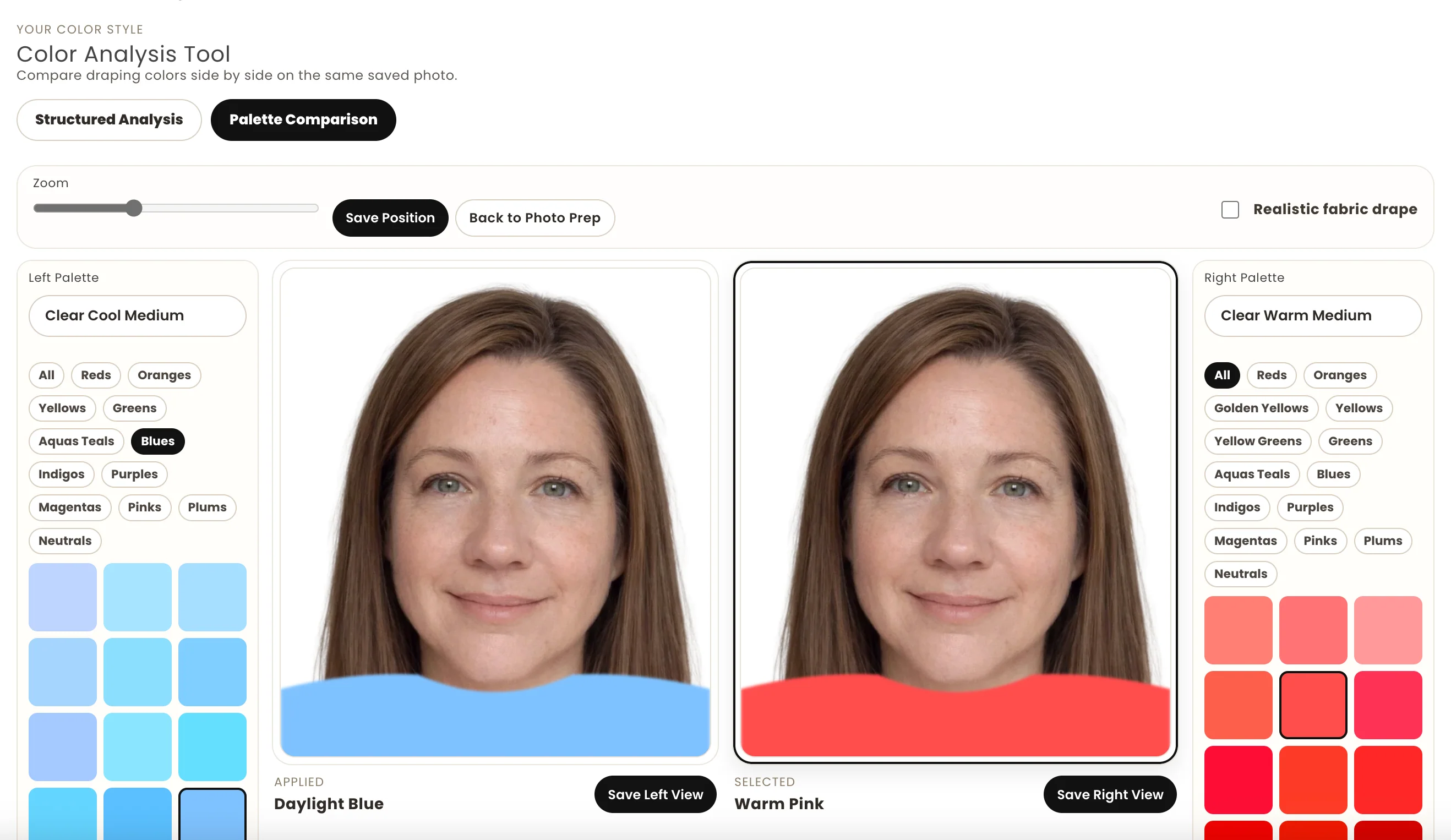Filter Right Palette by Greens
The image size is (1451, 840).
click(1350, 441)
